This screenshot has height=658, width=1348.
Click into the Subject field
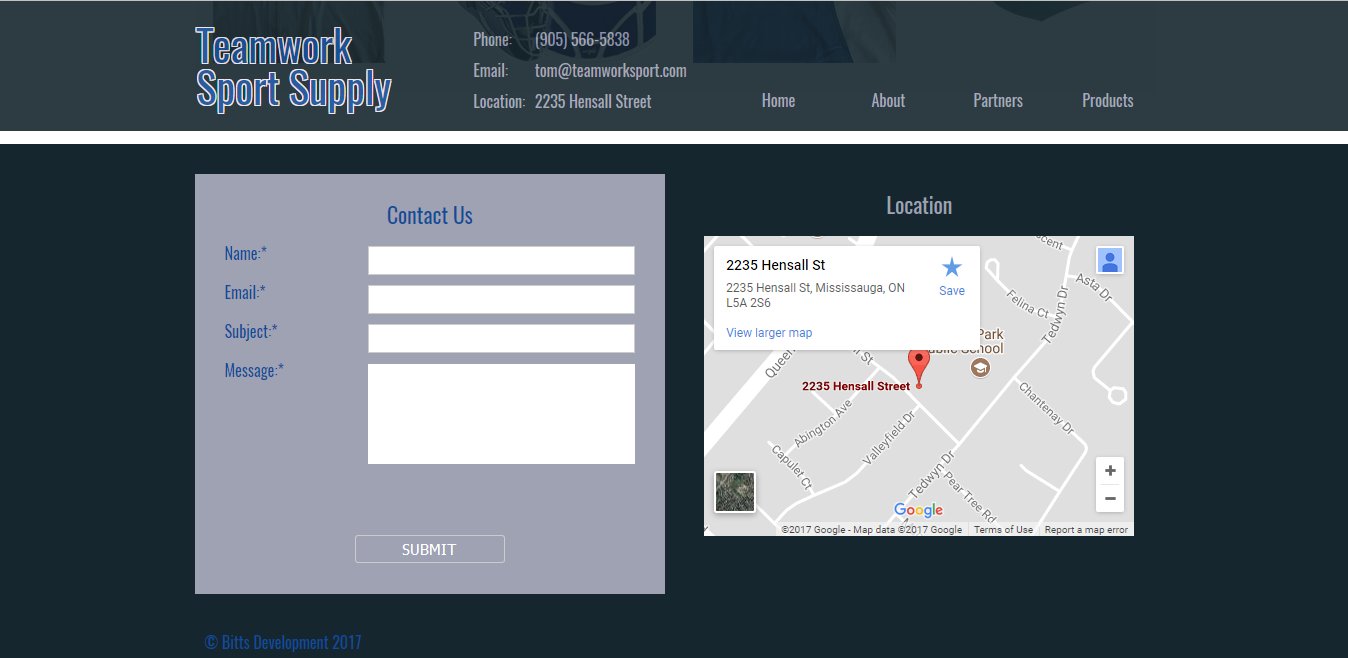pos(501,338)
